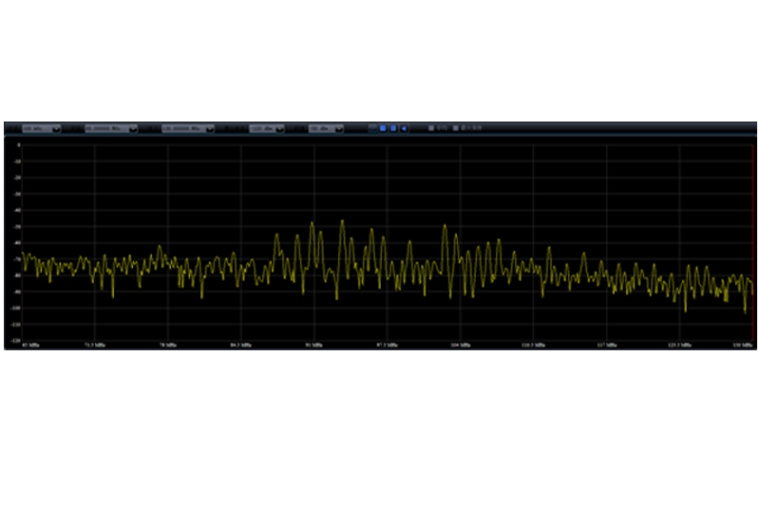This screenshot has width=760, height=506.
Task: Expand the -120 dBm level dropdown
Action: tap(267, 129)
